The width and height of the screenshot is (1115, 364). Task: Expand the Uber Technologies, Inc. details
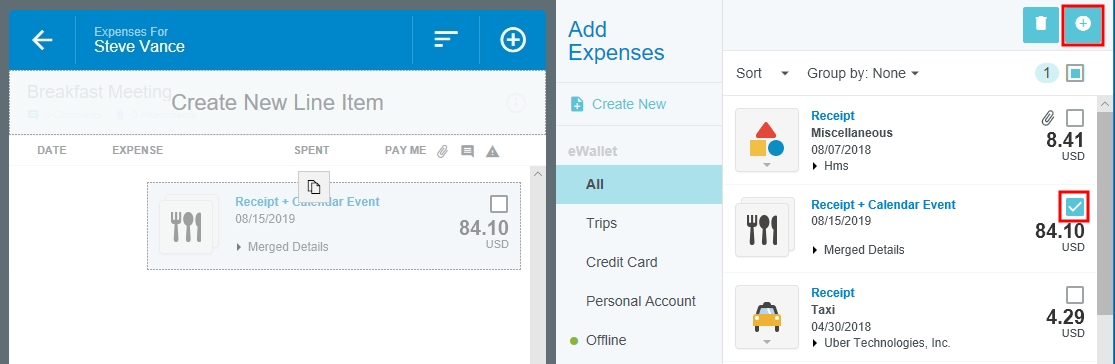[x=880, y=343]
